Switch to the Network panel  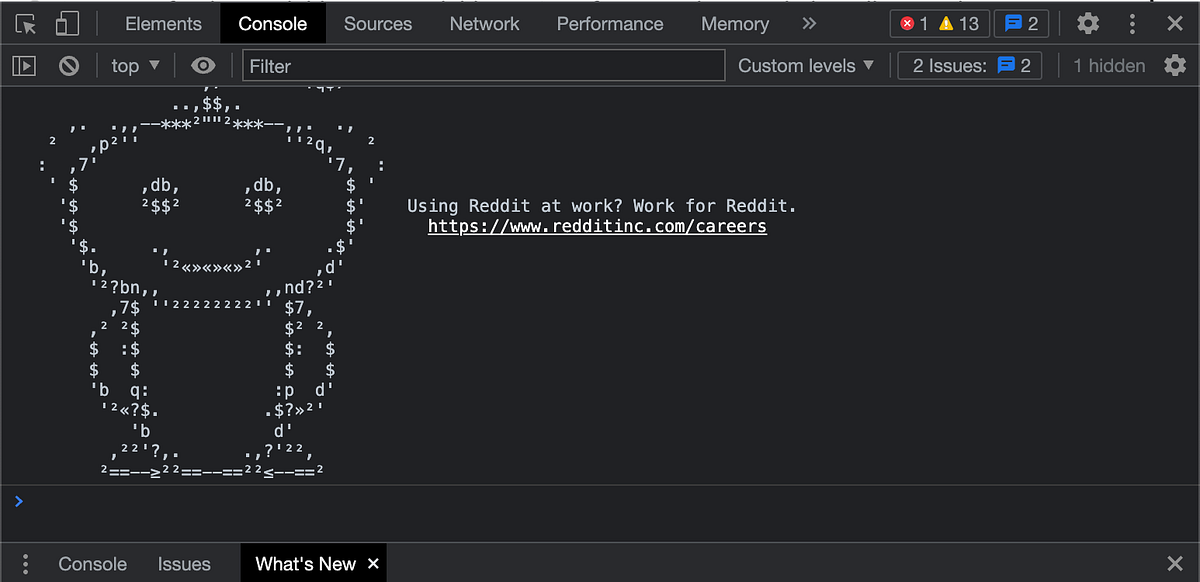(484, 23)
